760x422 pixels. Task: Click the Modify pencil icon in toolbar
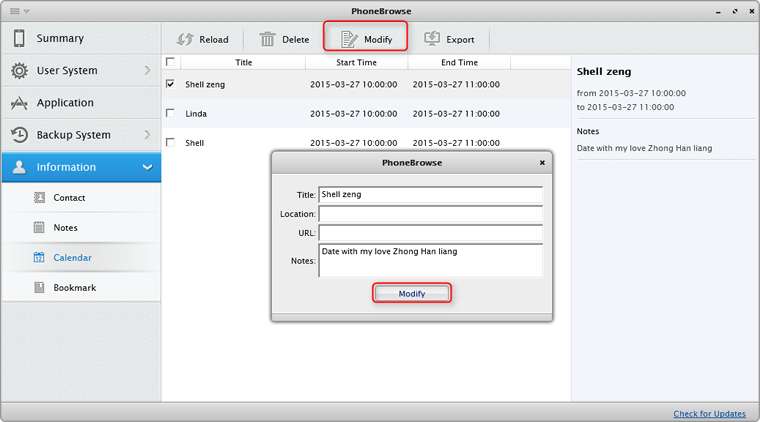point(349,39)
